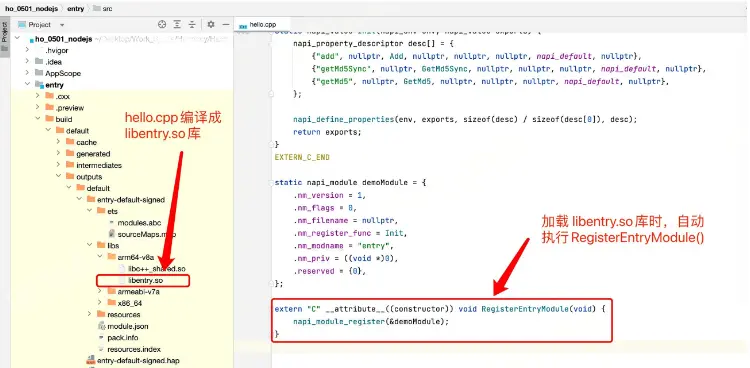This screenshot has height=368, width=750.
Task: Expand the cache folder chevron
Action: [58, 142]
